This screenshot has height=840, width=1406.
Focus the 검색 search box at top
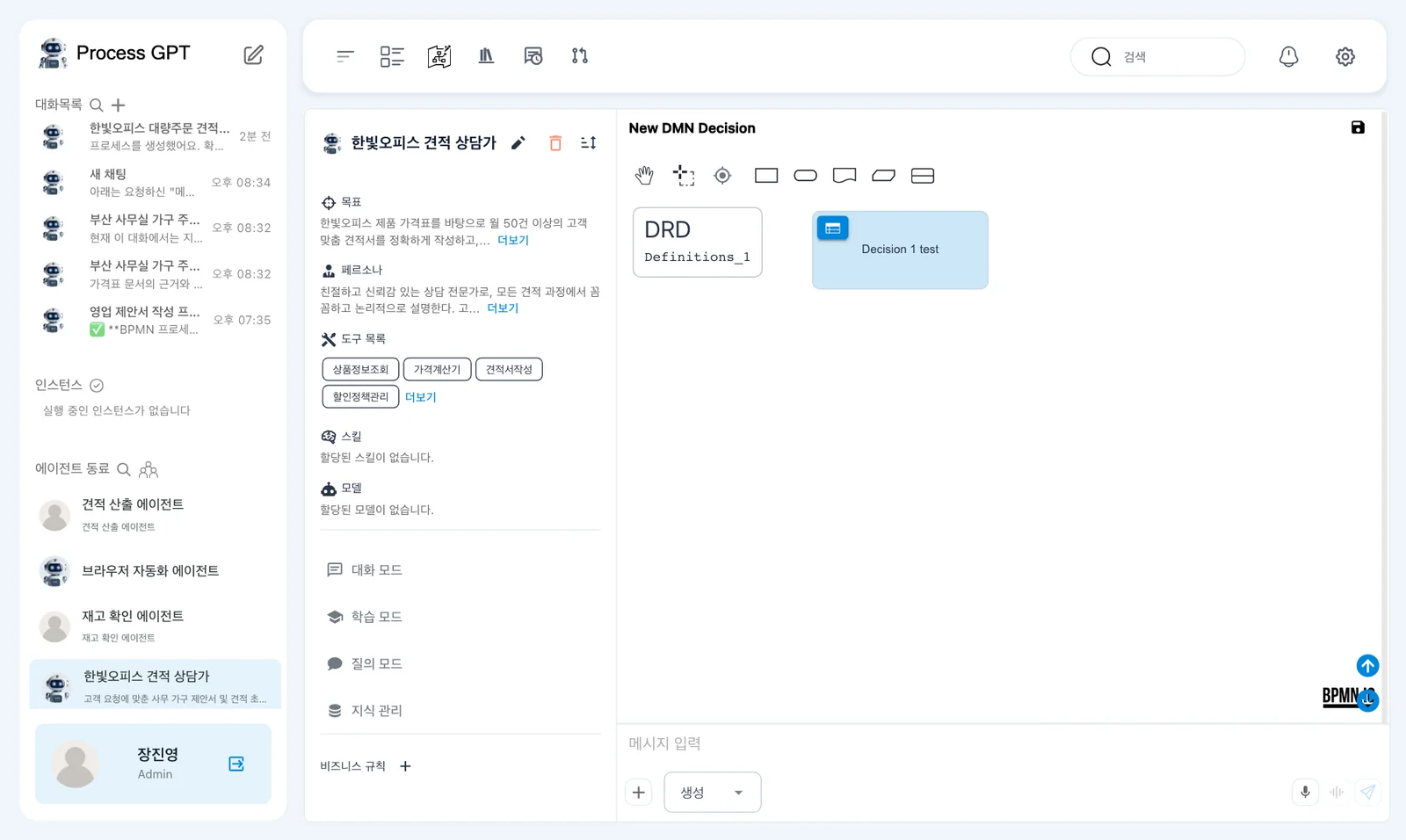click(1157, 56)
